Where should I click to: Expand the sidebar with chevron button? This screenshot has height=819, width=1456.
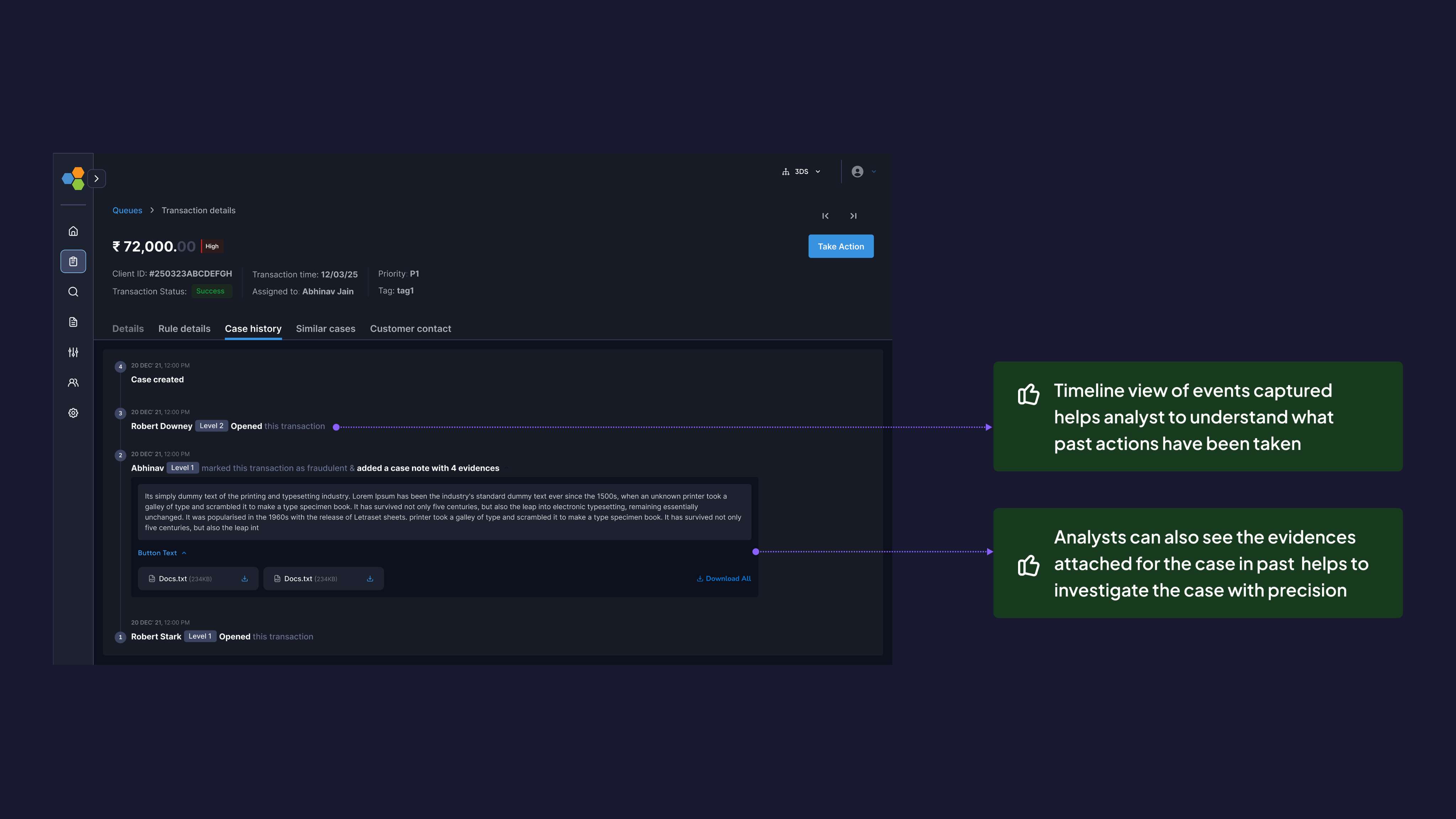click(x=97, y=178)
